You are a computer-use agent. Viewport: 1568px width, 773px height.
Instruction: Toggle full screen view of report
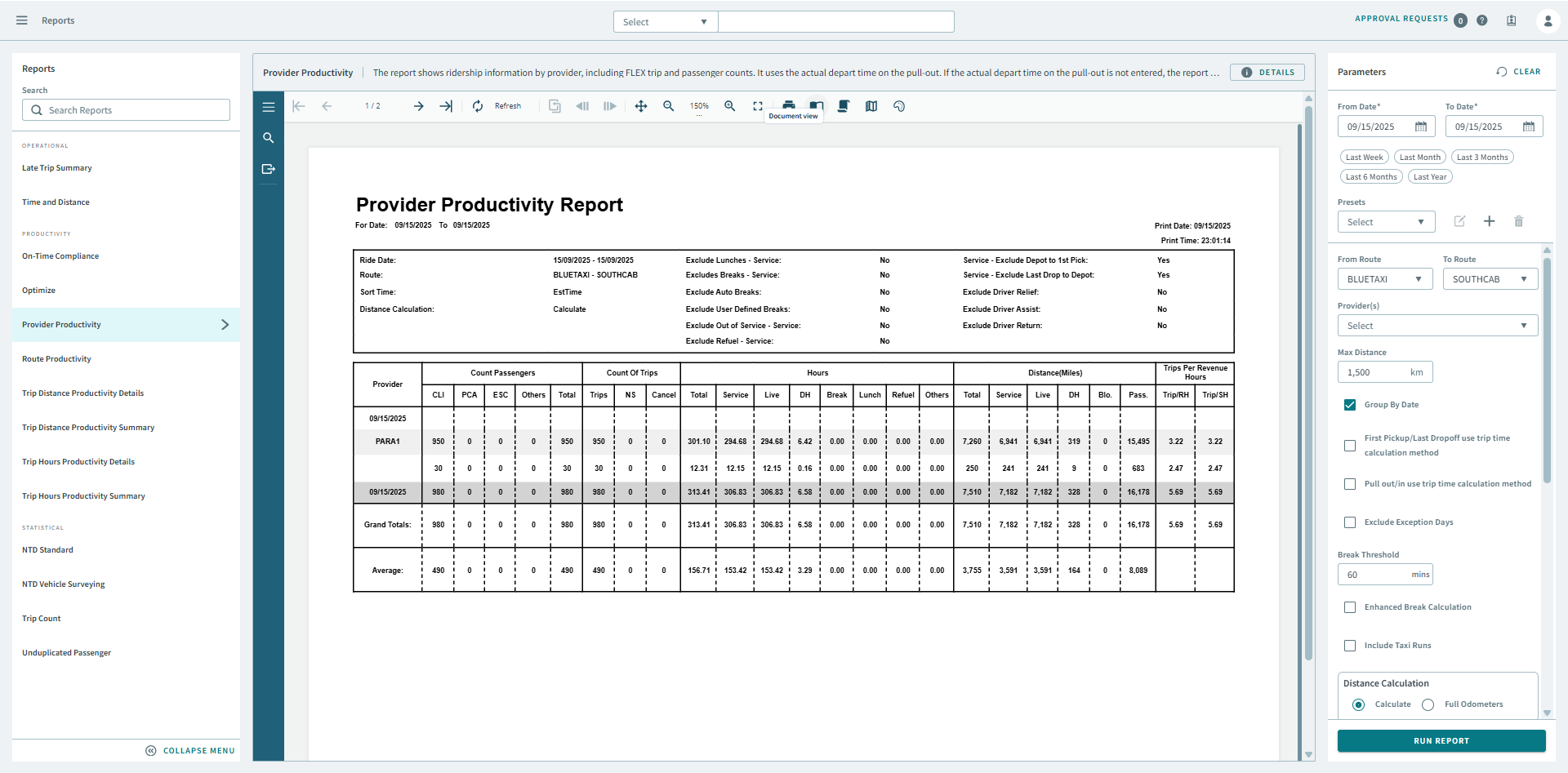[758, 106]
